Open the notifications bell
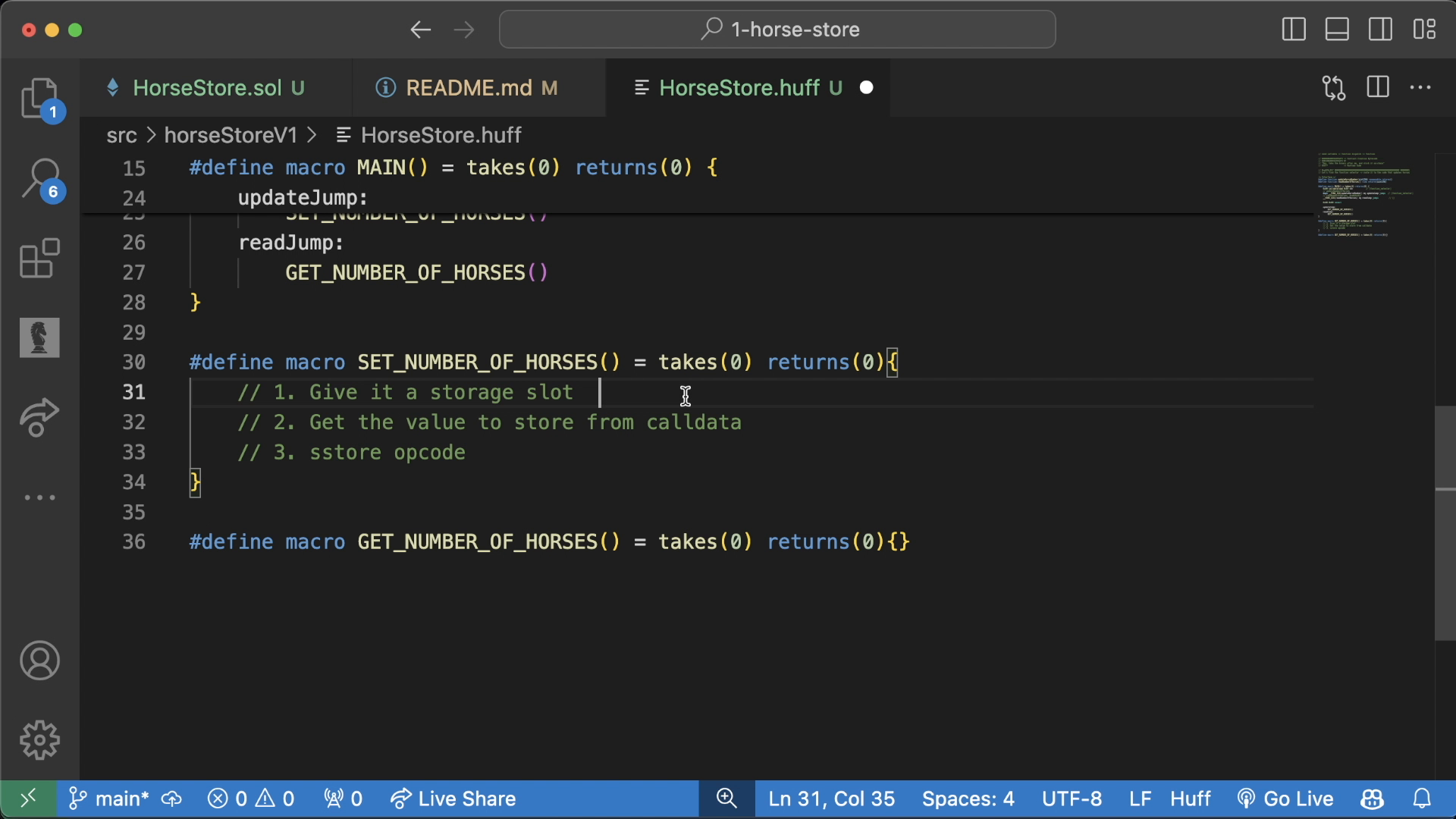The image size is (1456, 819). click(1423, 798)
